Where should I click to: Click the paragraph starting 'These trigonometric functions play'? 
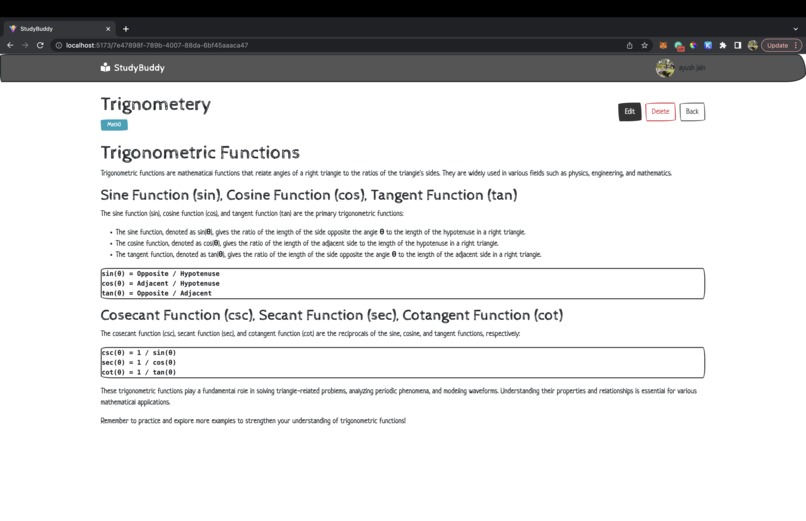[x=399, y=397]
